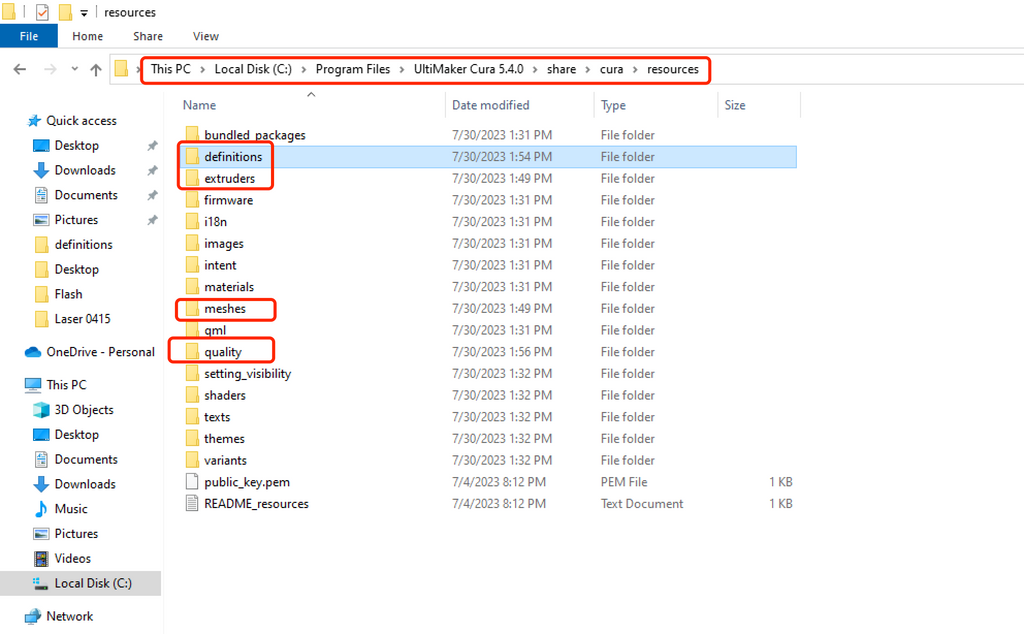The width and height of the screenshot is (1024, 634).
Task: Click 'This PC' in the address bar
Action: click(170, 69)
